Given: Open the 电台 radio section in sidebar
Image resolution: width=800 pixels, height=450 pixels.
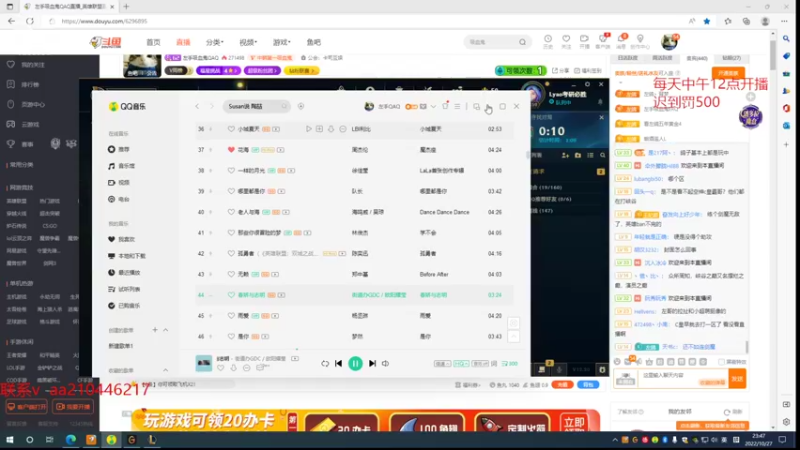Looking at the screenshot, I should coord(119,199).
